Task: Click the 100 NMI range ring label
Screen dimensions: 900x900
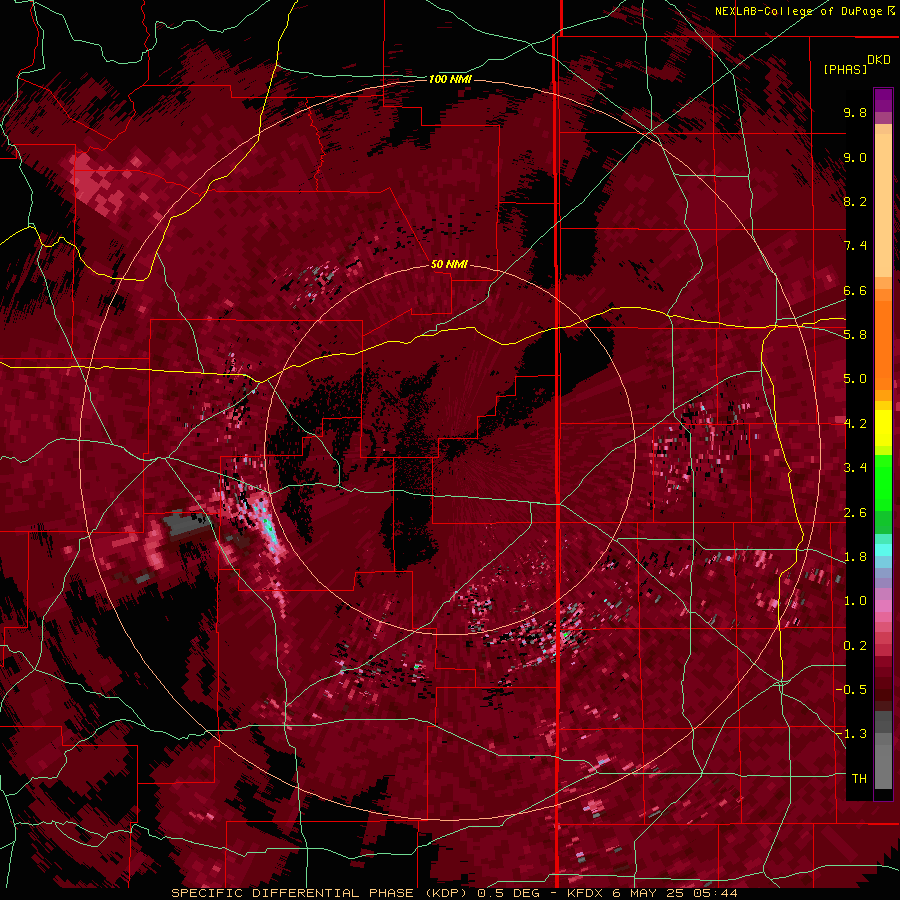Action: (450, 79)
